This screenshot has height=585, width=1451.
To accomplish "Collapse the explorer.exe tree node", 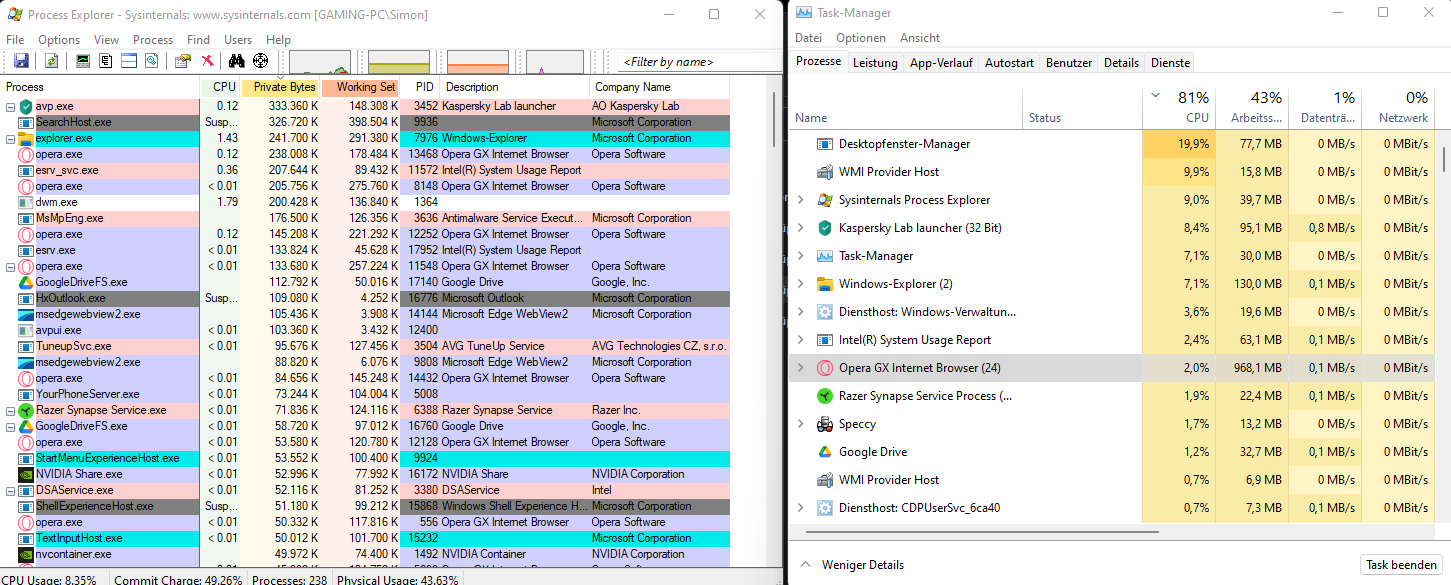I will 10,138.
